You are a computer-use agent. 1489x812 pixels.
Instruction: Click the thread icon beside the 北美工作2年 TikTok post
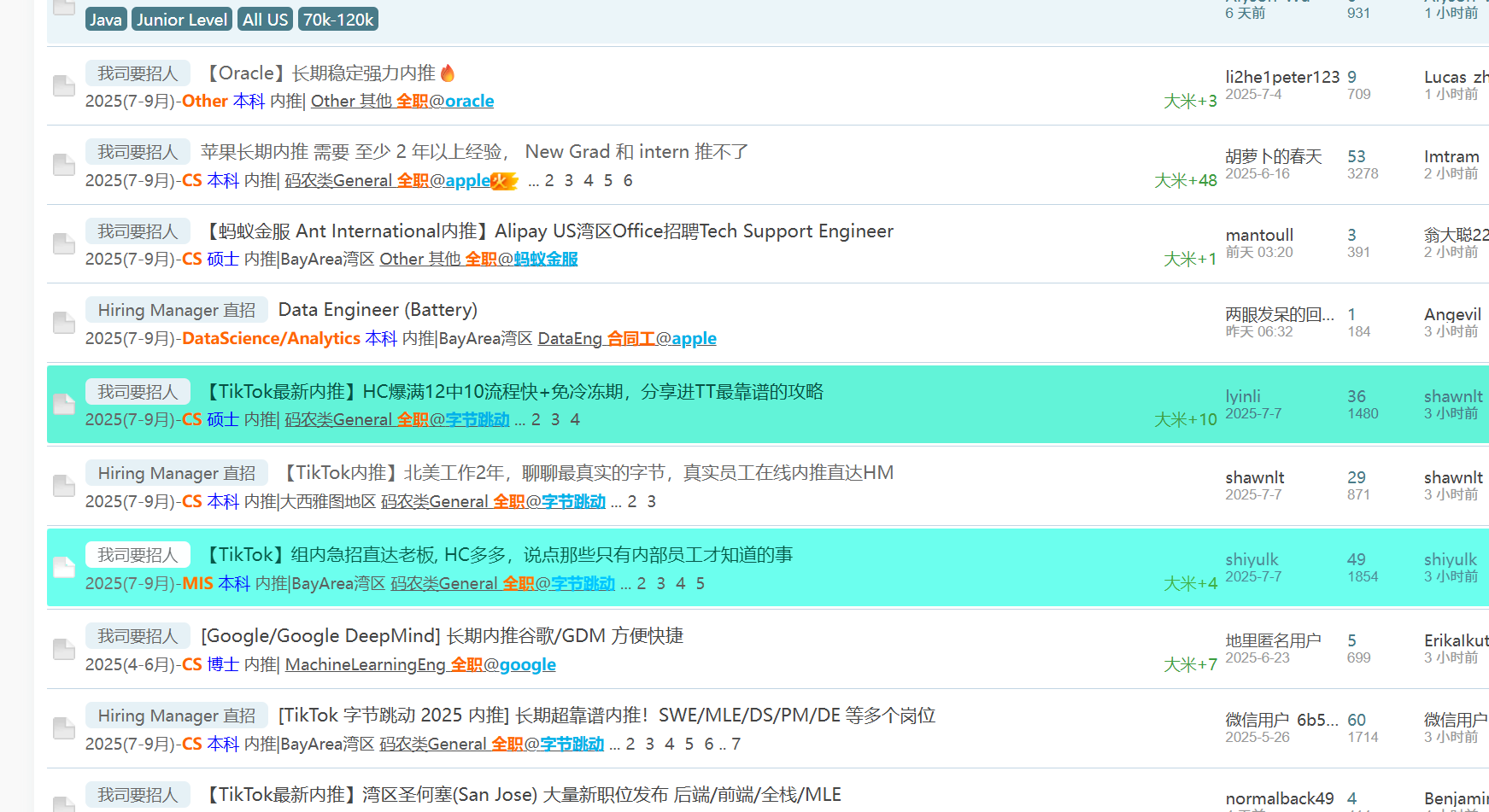click(x=64, y=486)
